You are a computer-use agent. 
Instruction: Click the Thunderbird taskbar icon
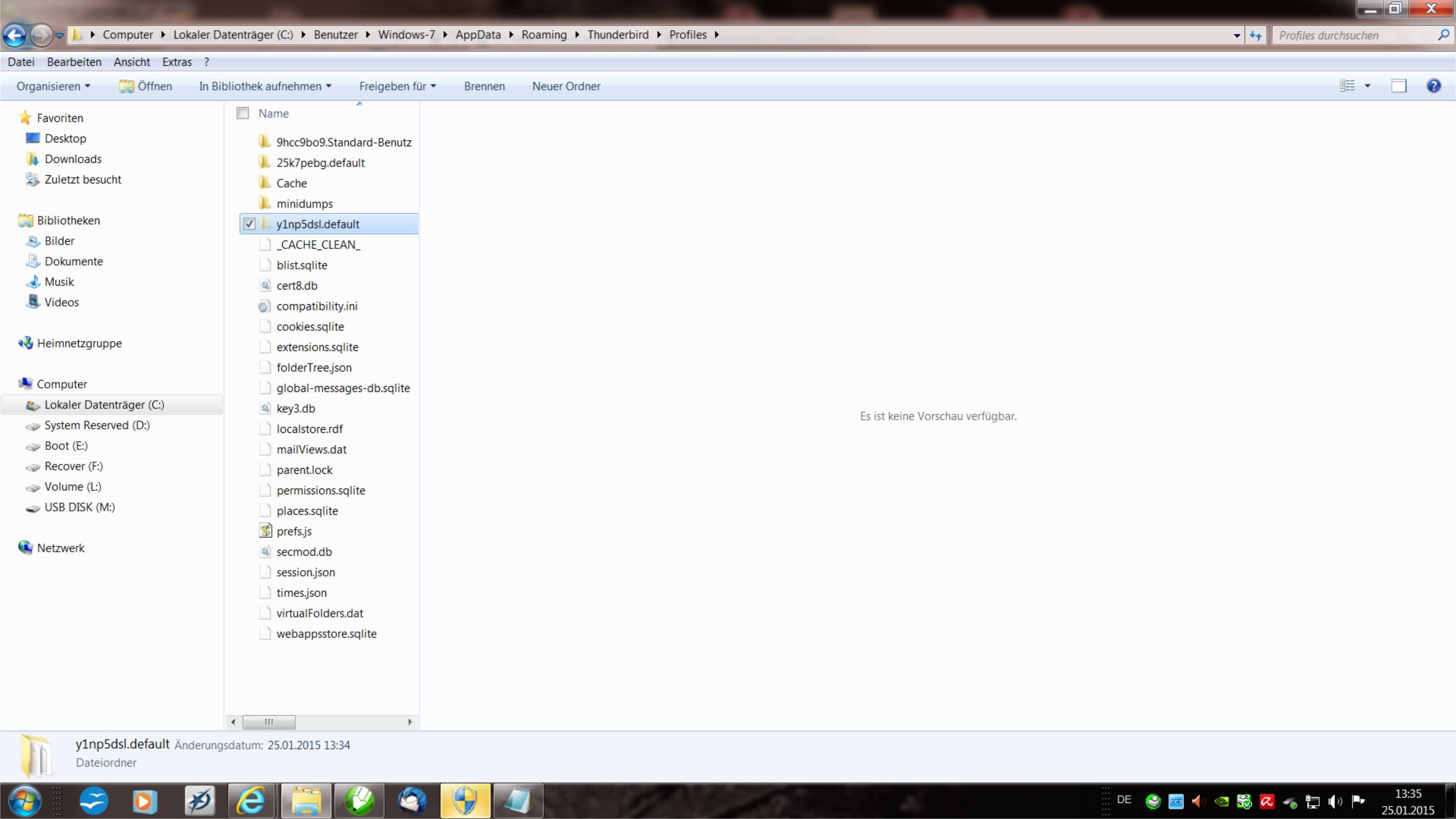point(412,800)
